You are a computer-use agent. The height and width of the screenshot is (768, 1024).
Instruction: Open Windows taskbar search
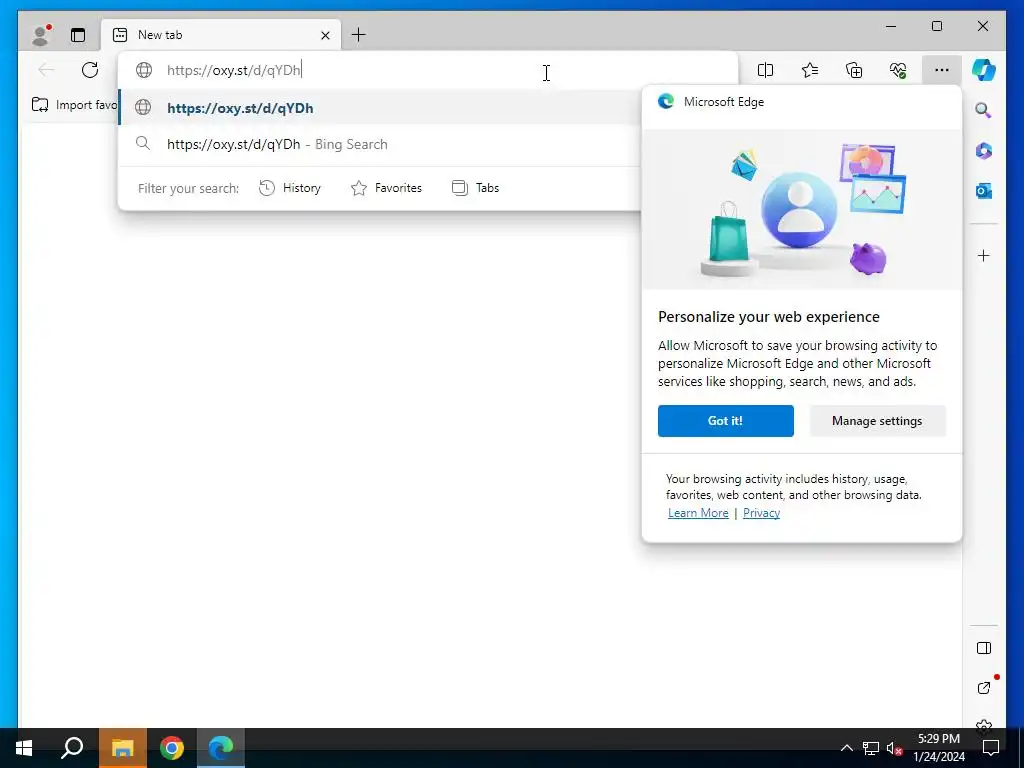click(x=72, y=748)
